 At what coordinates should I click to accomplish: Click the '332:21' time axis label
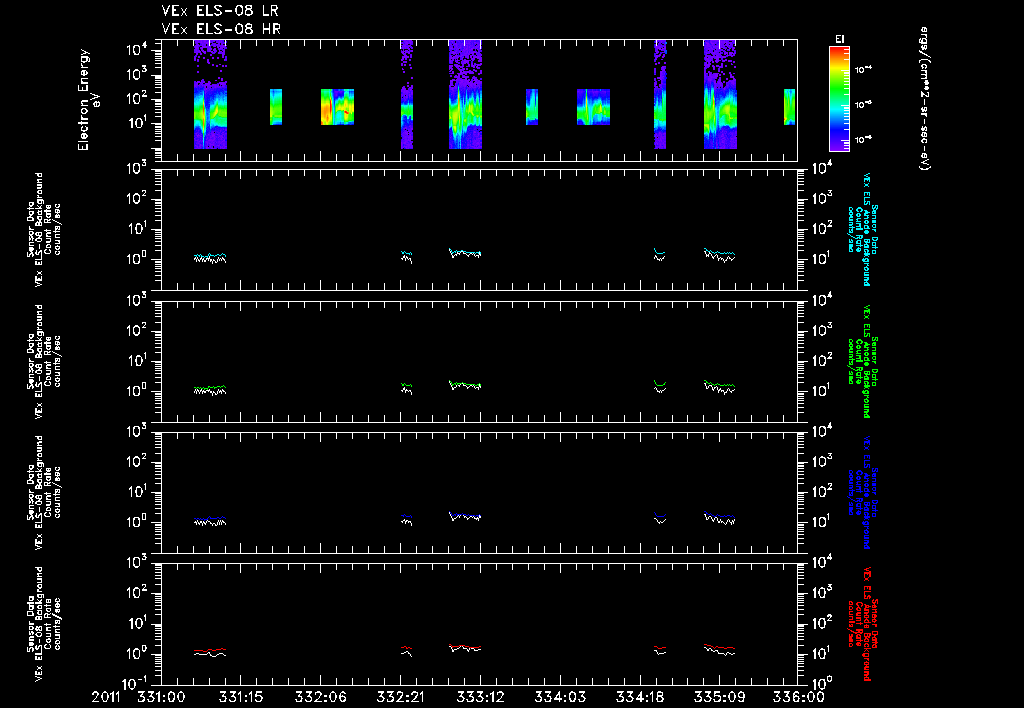(400, 697)
